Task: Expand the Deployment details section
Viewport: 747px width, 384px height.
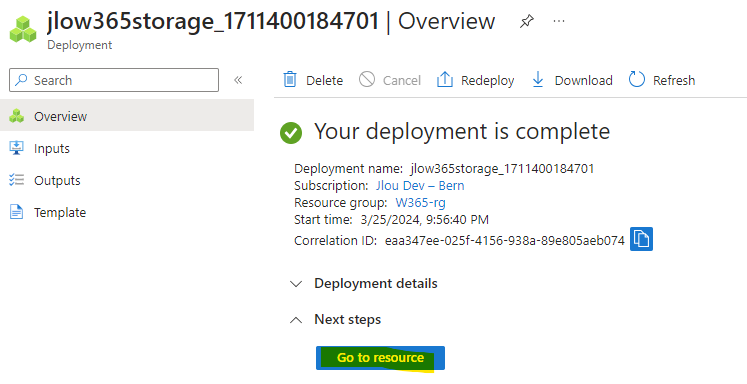Action: 363,283
